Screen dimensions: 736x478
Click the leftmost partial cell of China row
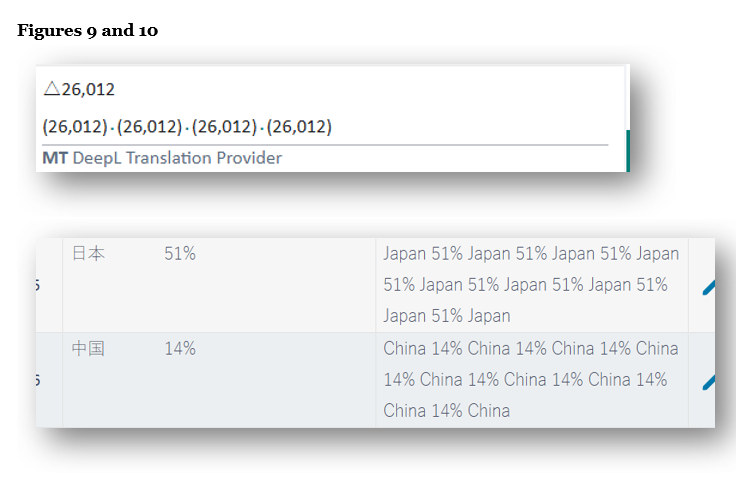[x=48, y=380]
